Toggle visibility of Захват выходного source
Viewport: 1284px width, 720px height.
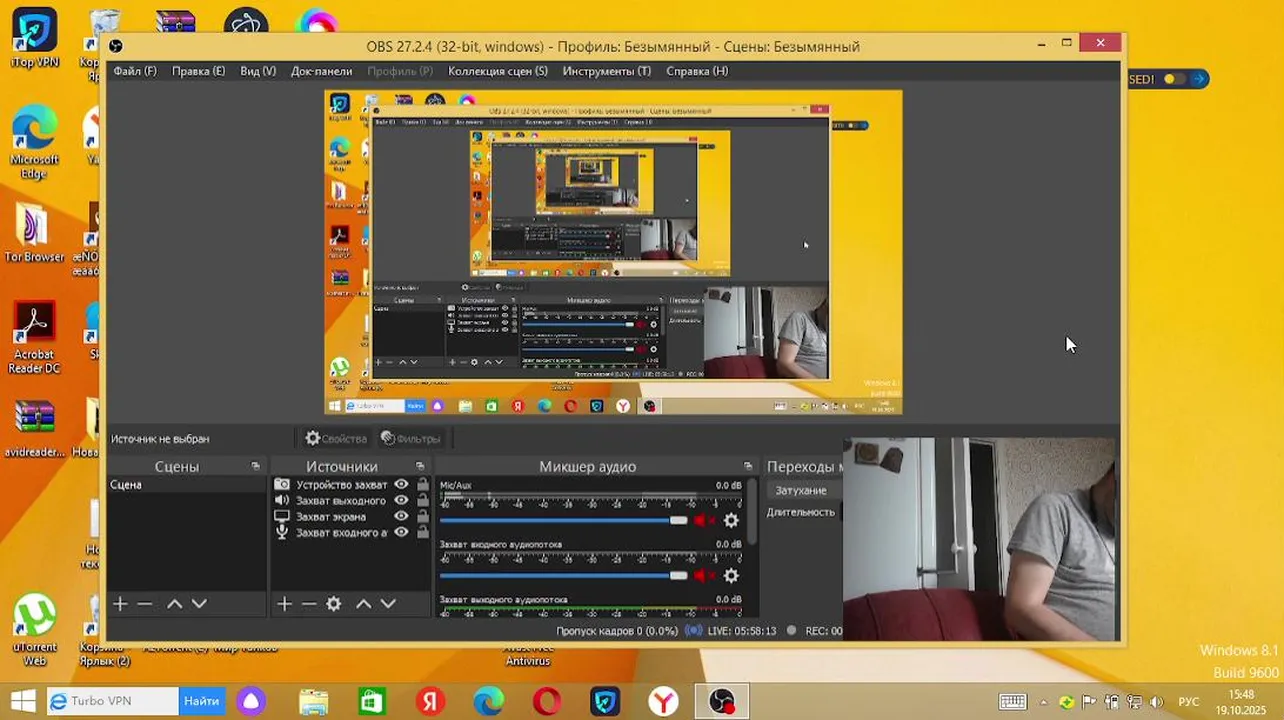tap(401, 501)
